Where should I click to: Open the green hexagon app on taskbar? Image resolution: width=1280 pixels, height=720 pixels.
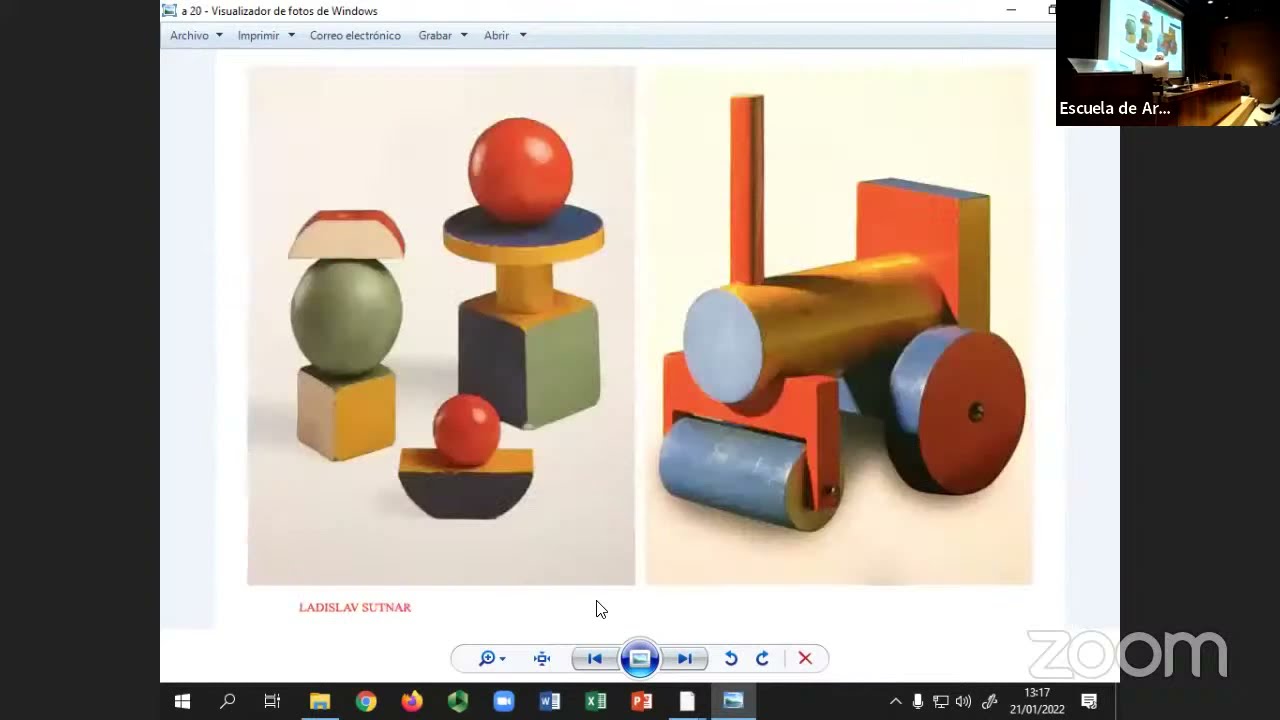[x=458, y=702]
